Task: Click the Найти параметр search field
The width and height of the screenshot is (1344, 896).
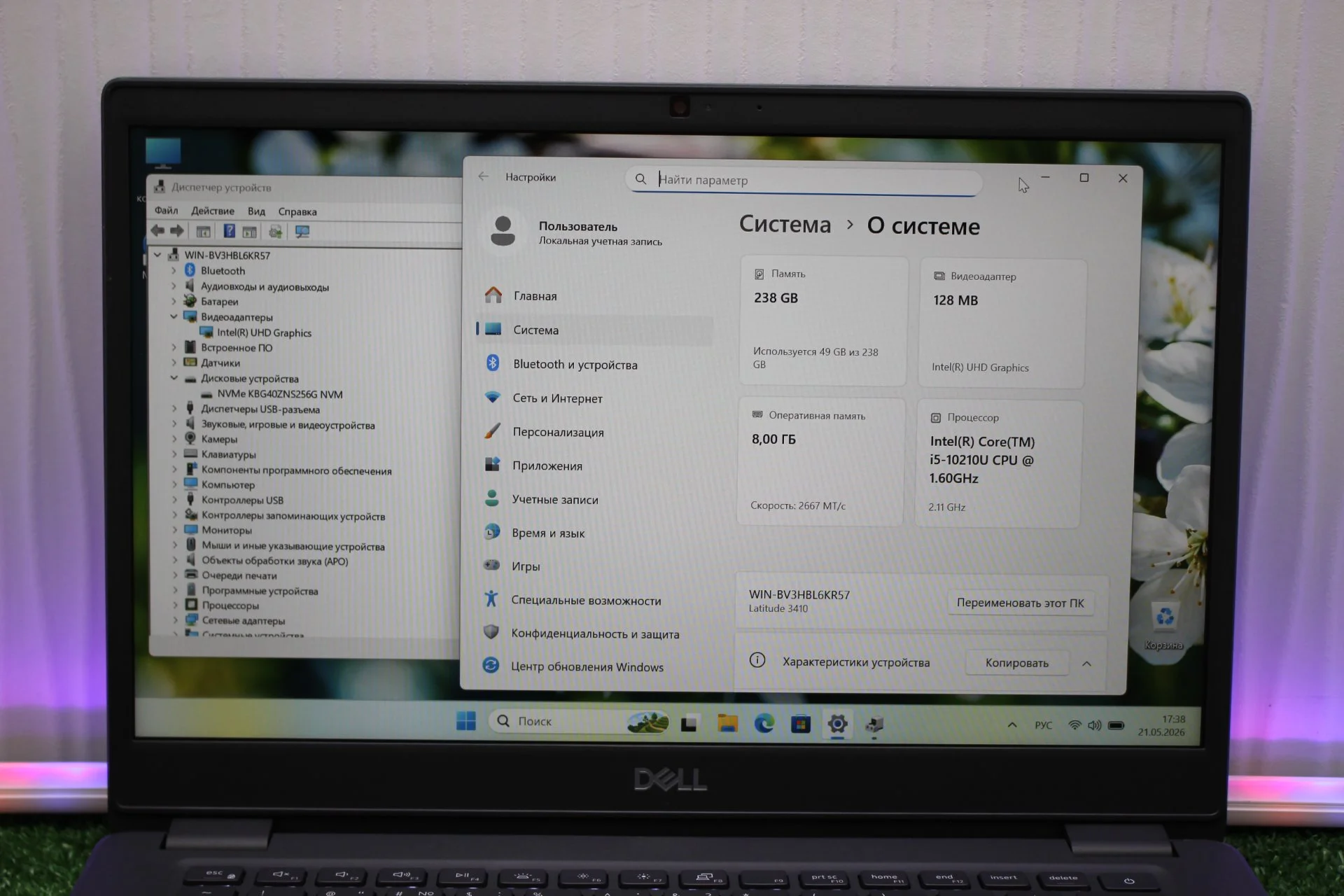Action: click(804, 181)
